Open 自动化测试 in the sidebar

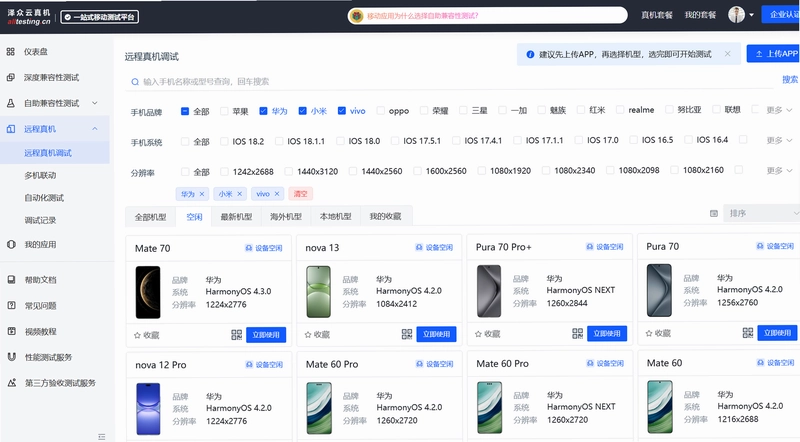pos(44,198)
